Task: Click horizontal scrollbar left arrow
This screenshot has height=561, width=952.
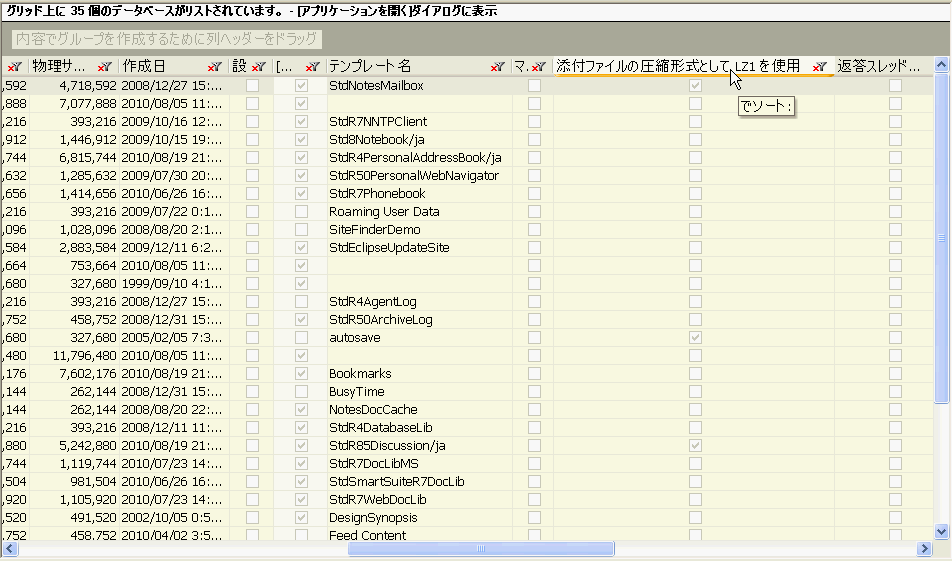Action: (x=9, y=549)
